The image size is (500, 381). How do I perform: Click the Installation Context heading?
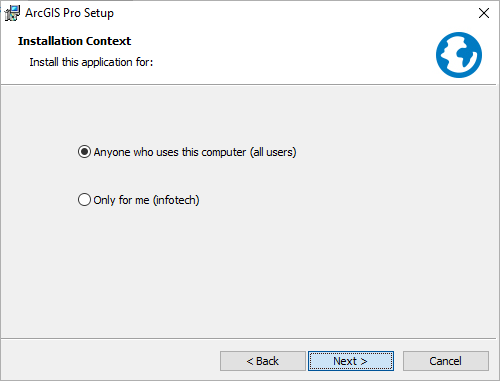[x=74, y=41]
